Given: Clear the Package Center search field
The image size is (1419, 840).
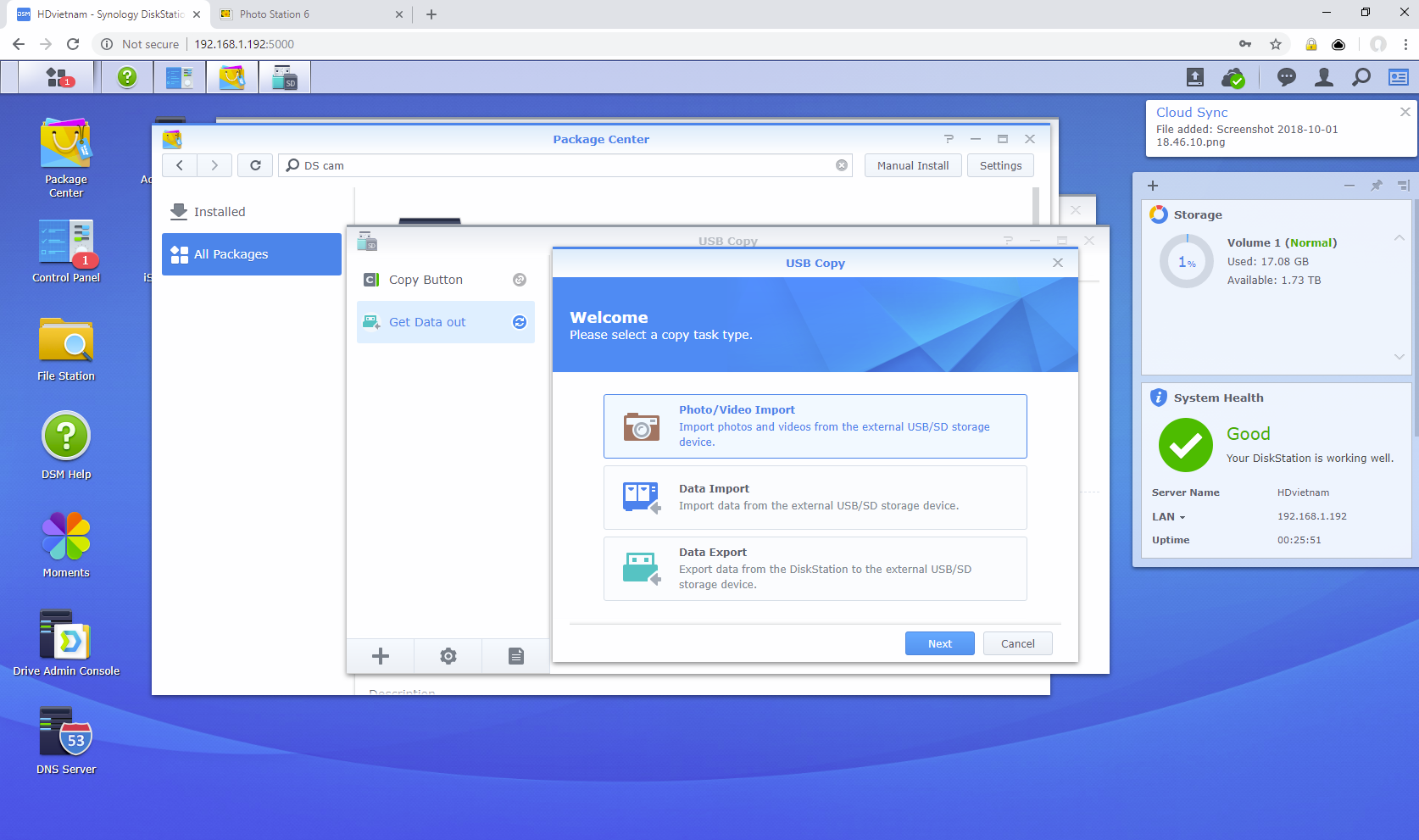Looking at the screenshot, I should [842, 165].
